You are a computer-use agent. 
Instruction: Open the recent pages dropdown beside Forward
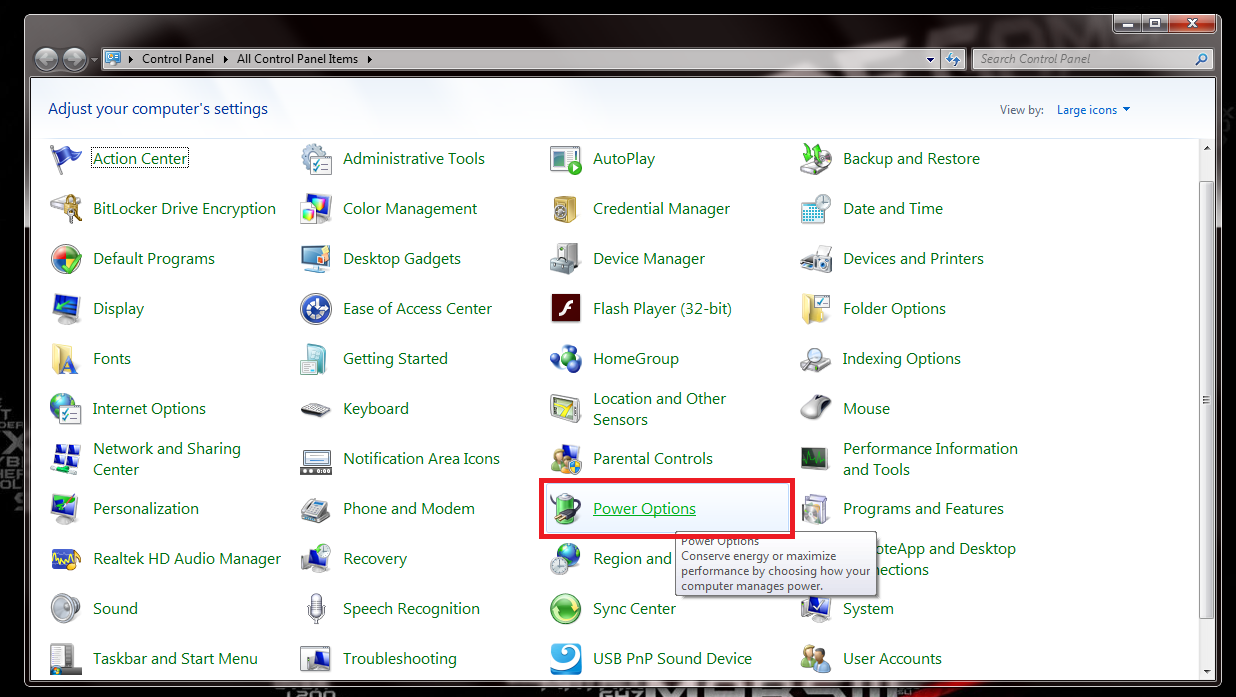click(95, 60)
